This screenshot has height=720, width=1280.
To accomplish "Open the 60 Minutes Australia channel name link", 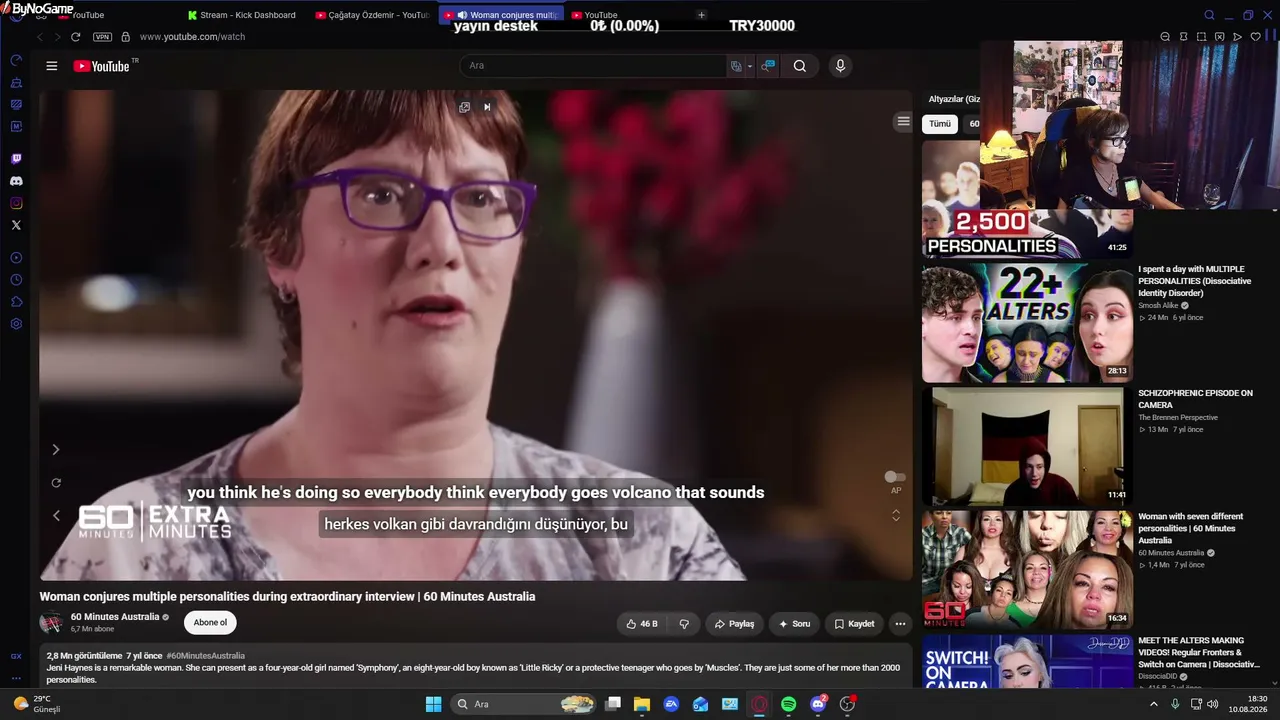I will click(x=115, y=617).
